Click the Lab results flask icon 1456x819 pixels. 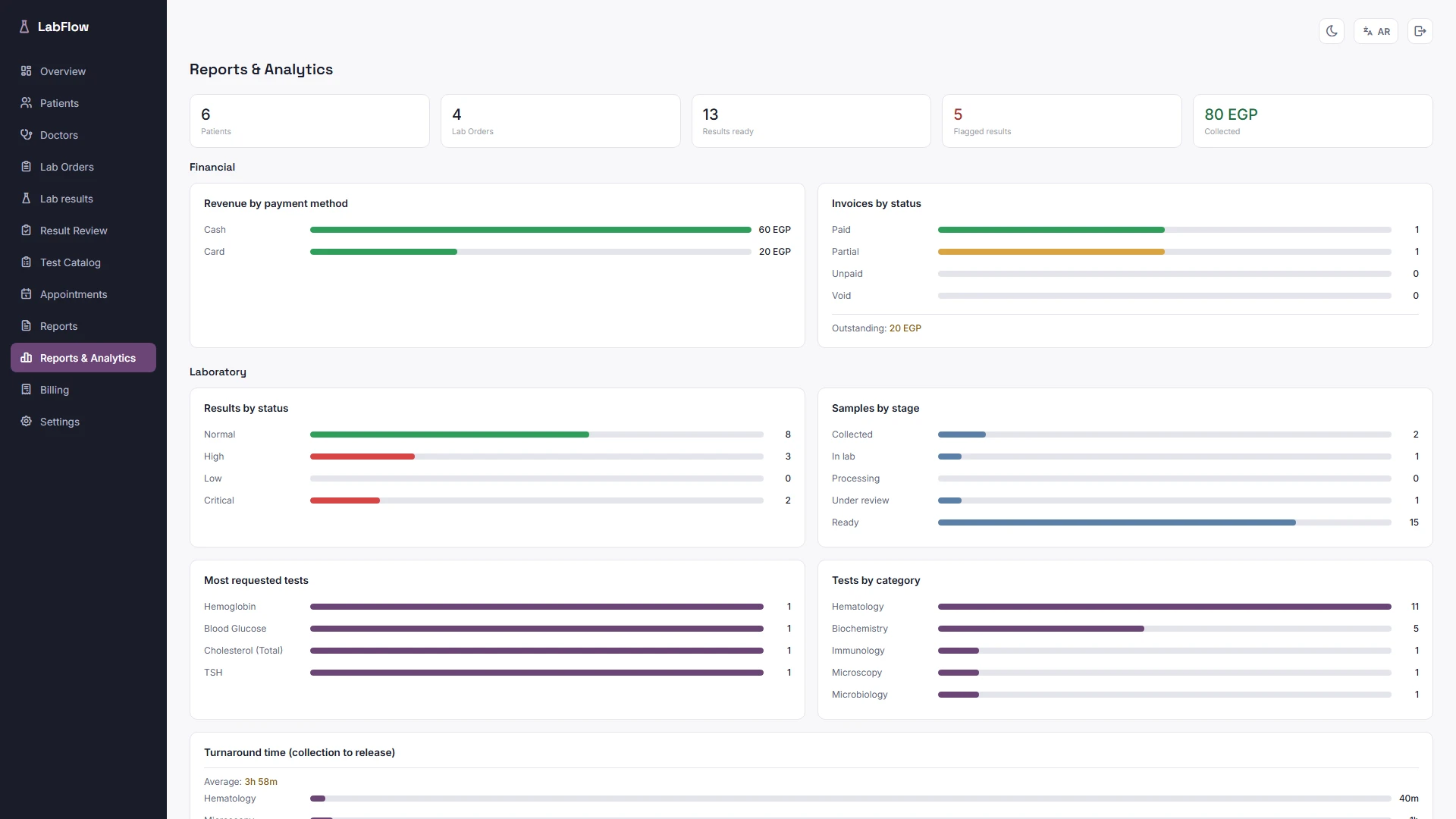click(26, 198)
